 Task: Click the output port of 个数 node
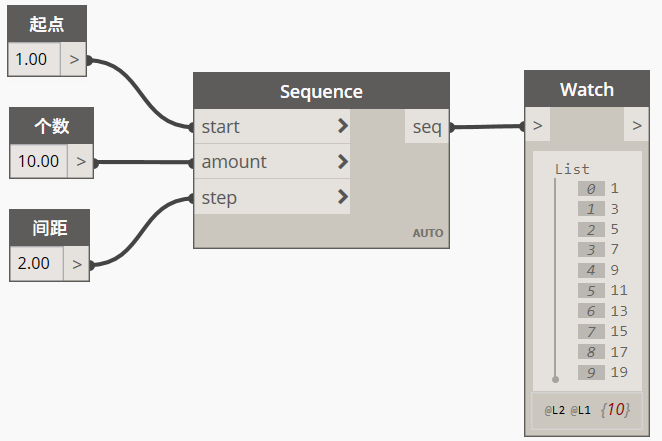pos(81,161)
